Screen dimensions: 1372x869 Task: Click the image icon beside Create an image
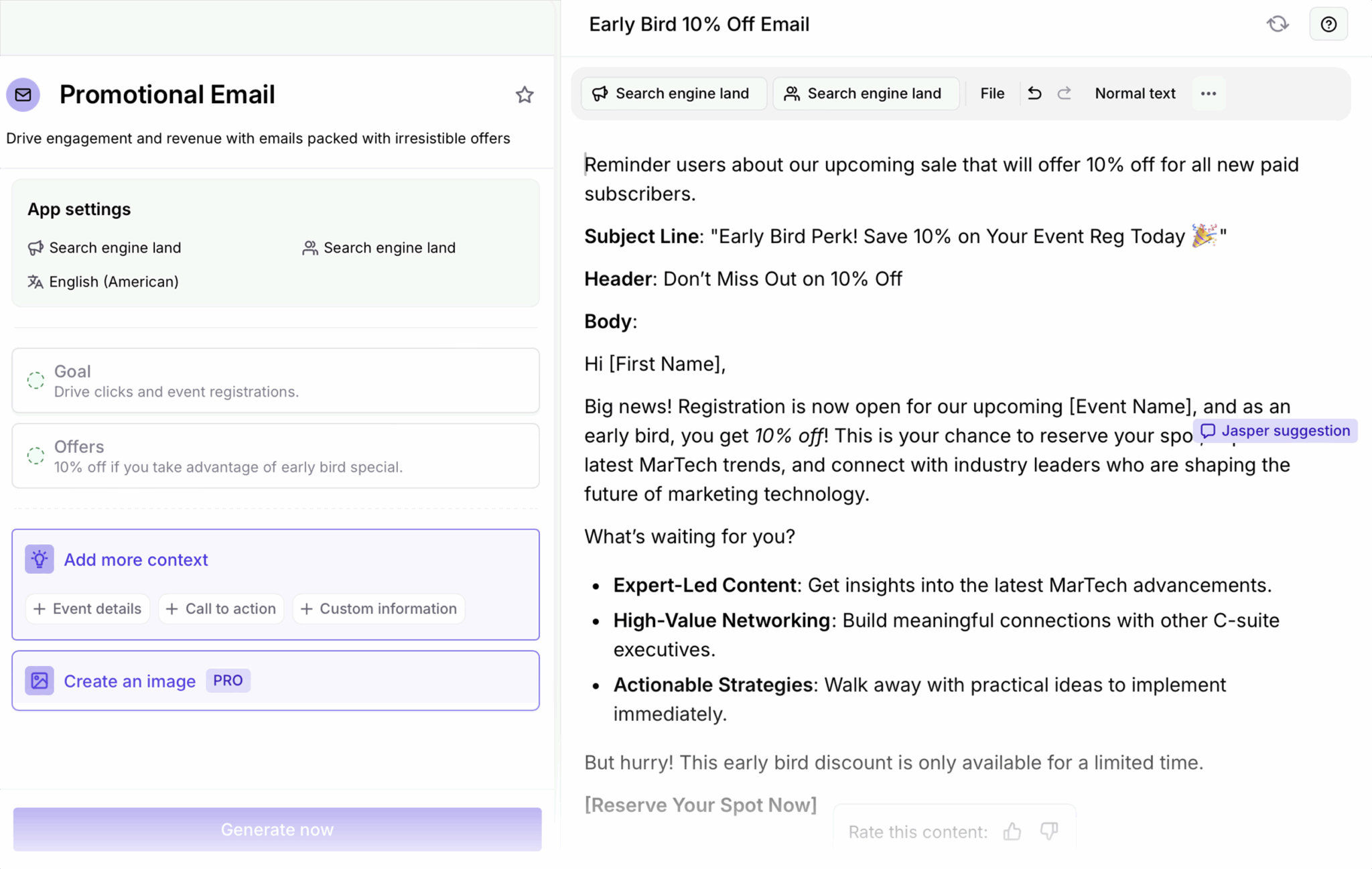(40, 680)
